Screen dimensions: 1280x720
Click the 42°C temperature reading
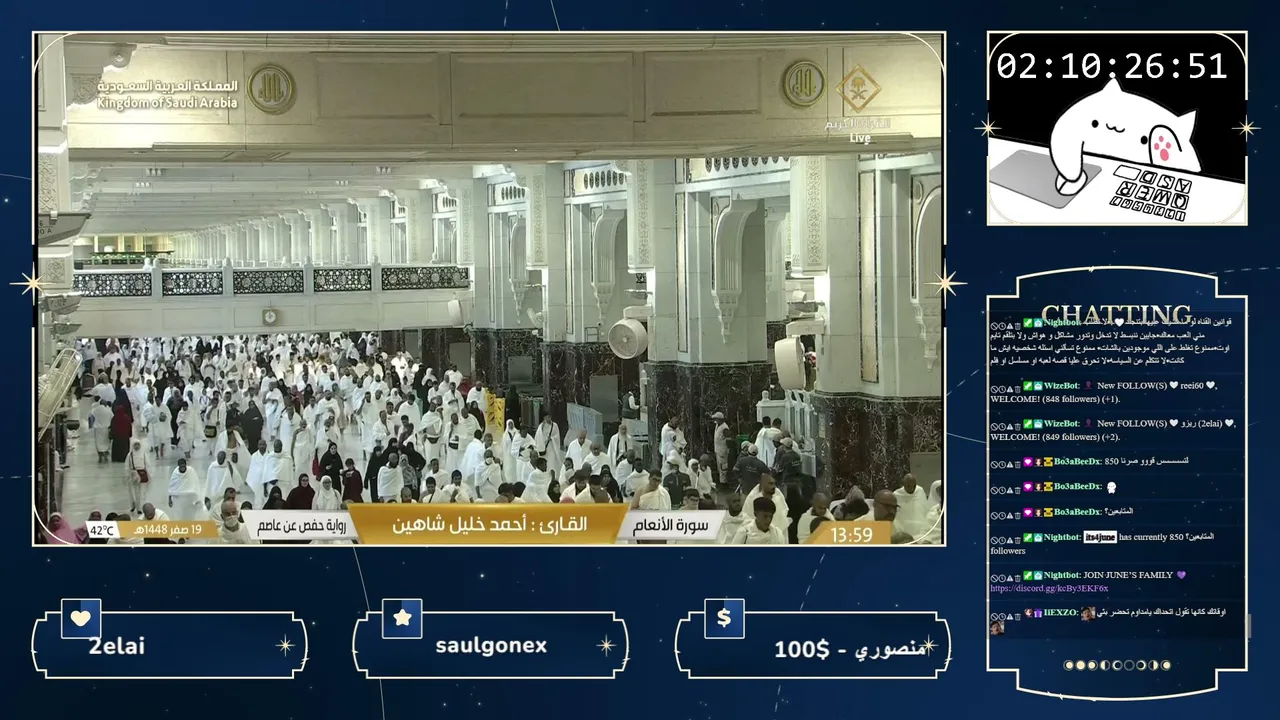(102, 530)
